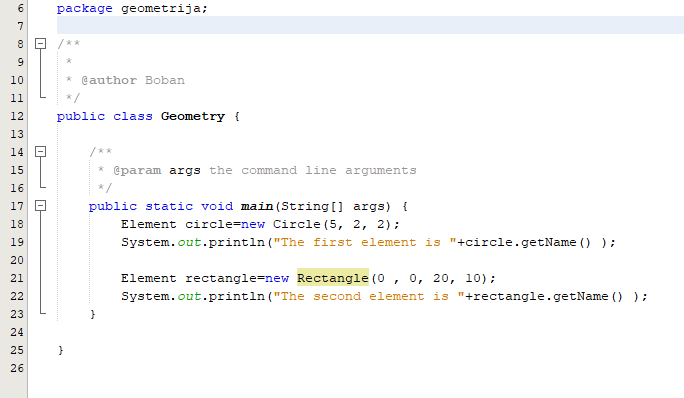Click the closing brace on line 25
Image resolution: width=684 pixels, height=398 pixels.
pos(61,350)
